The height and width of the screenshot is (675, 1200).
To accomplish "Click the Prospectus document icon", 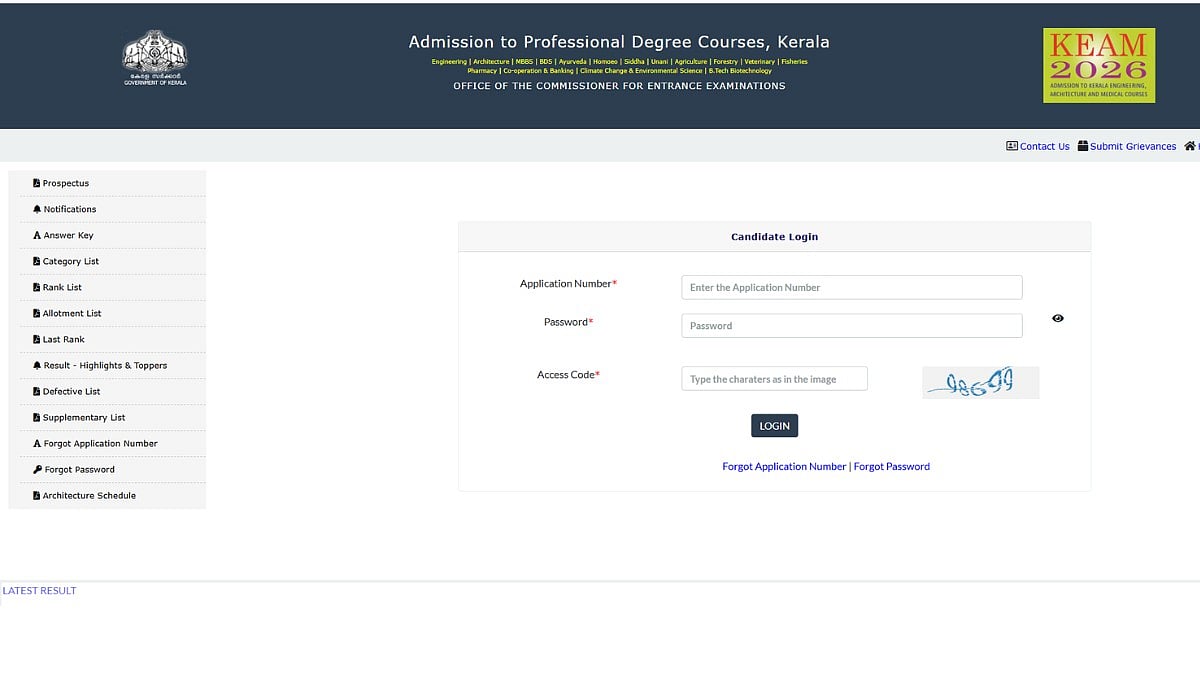I will tap(37, 183).
